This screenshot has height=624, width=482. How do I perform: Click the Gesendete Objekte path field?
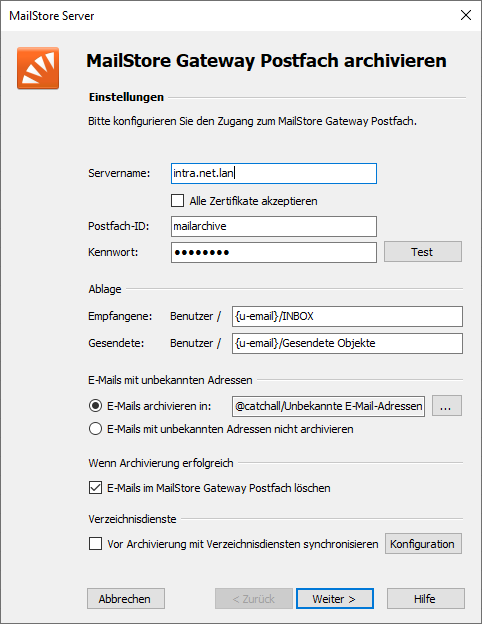pyautogui.click(x=347, y=343)
